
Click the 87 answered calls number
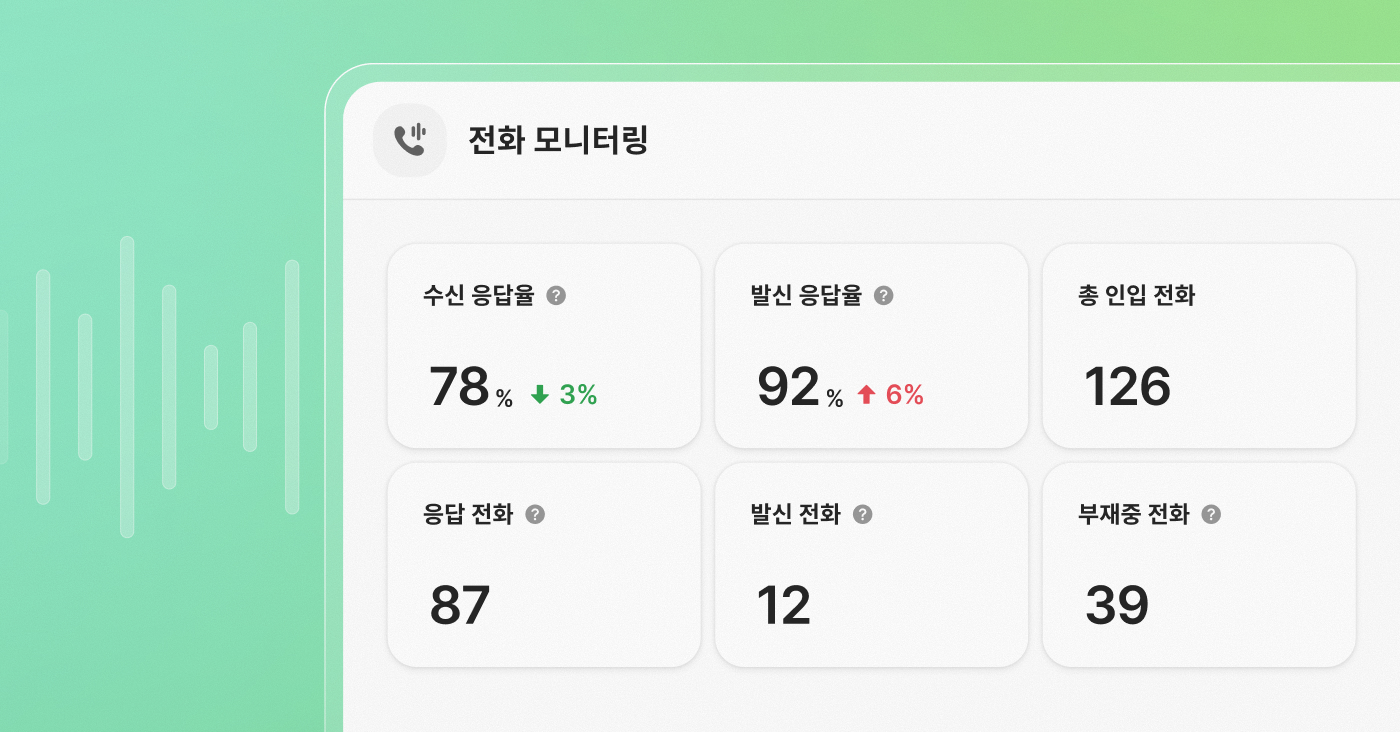(x=460, y=605)
